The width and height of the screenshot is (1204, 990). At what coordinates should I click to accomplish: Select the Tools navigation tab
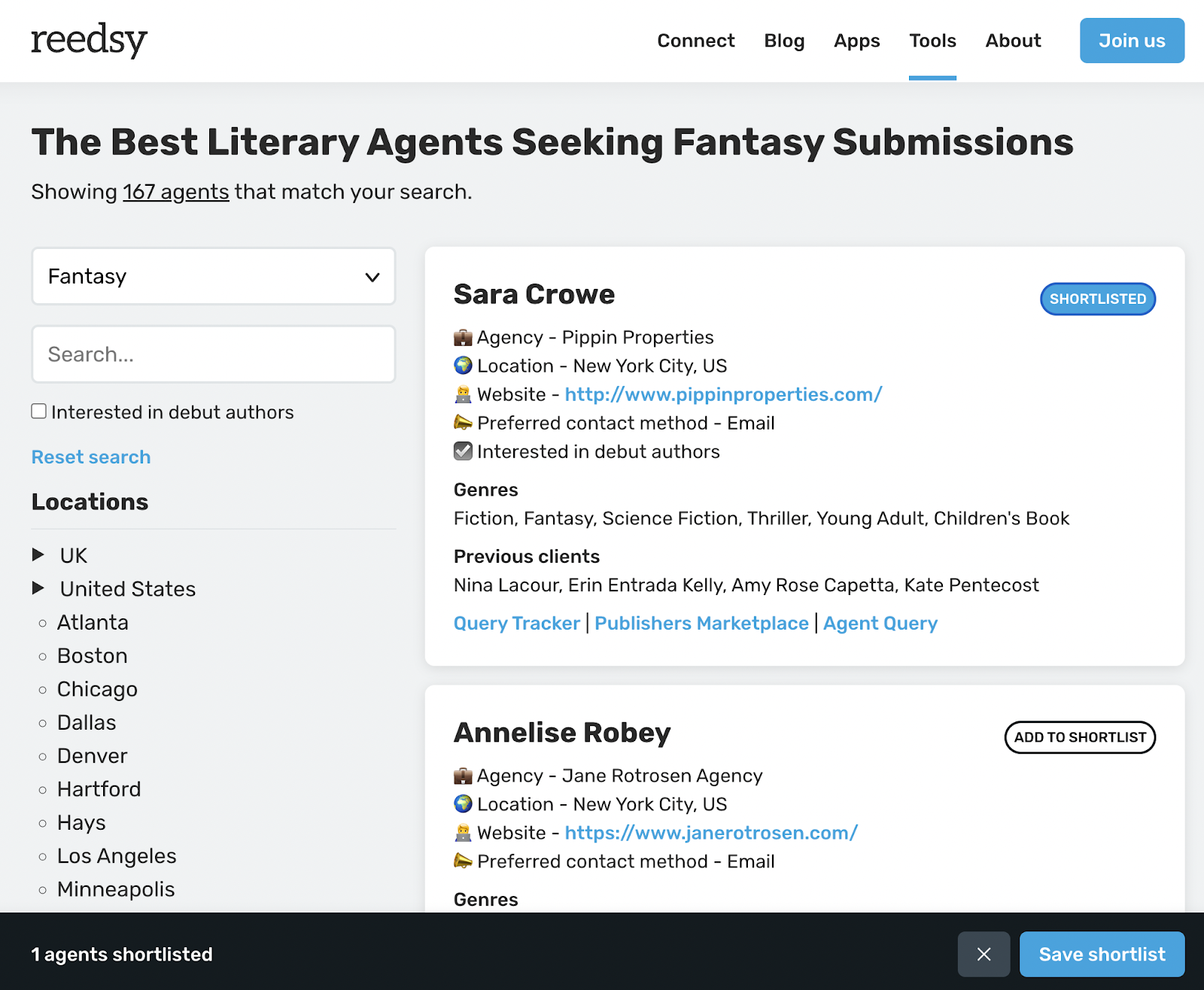[932, 41]
